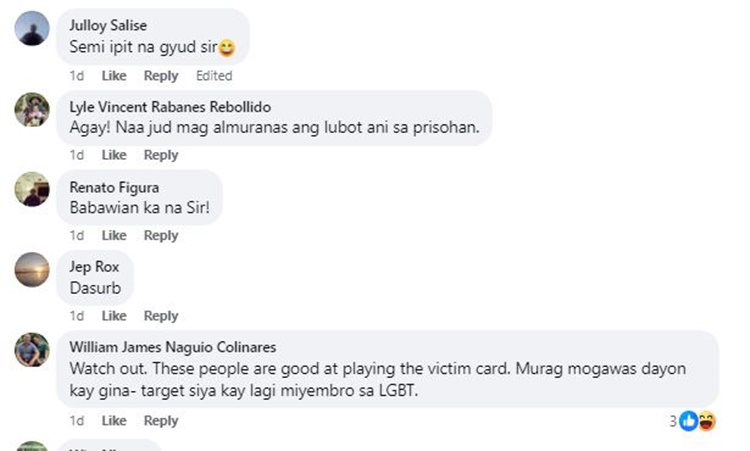
Task: View edit history via Edited label
Action: click(x=214, y=76)
